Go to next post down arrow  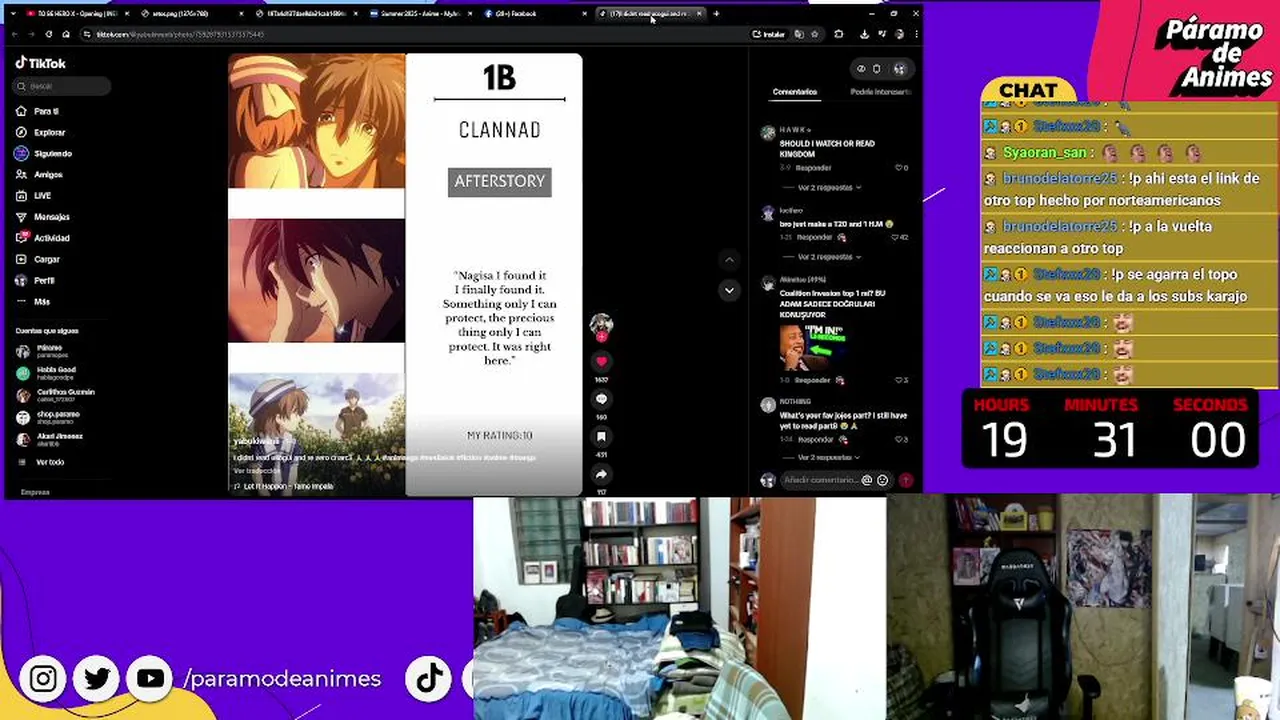729,290
